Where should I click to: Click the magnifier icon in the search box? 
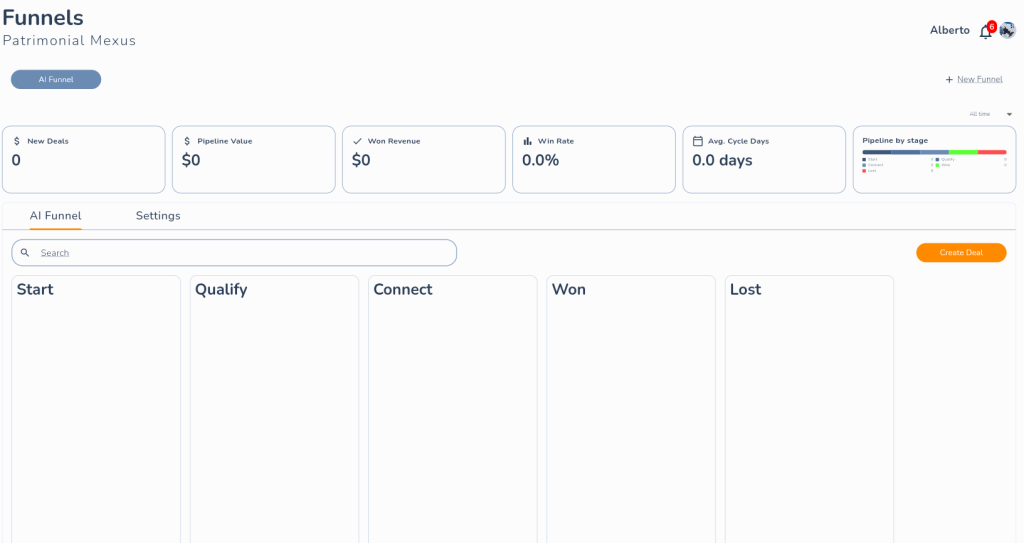click(25, 253)
